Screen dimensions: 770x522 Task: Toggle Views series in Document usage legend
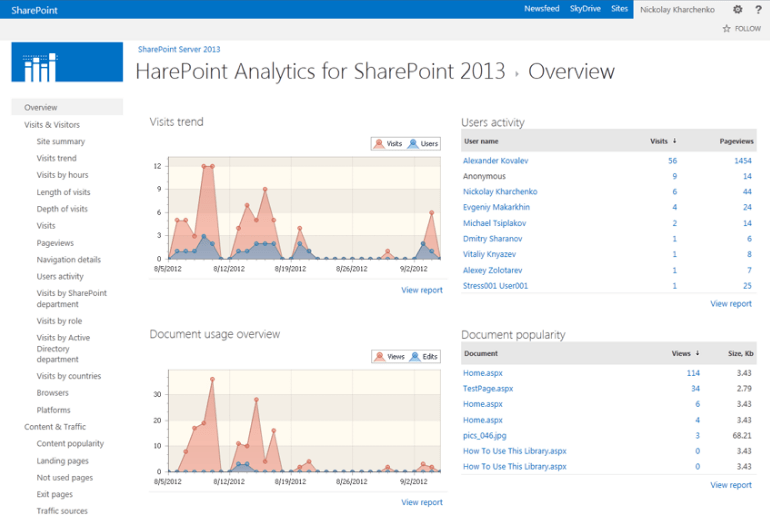(x=389, y=357)
